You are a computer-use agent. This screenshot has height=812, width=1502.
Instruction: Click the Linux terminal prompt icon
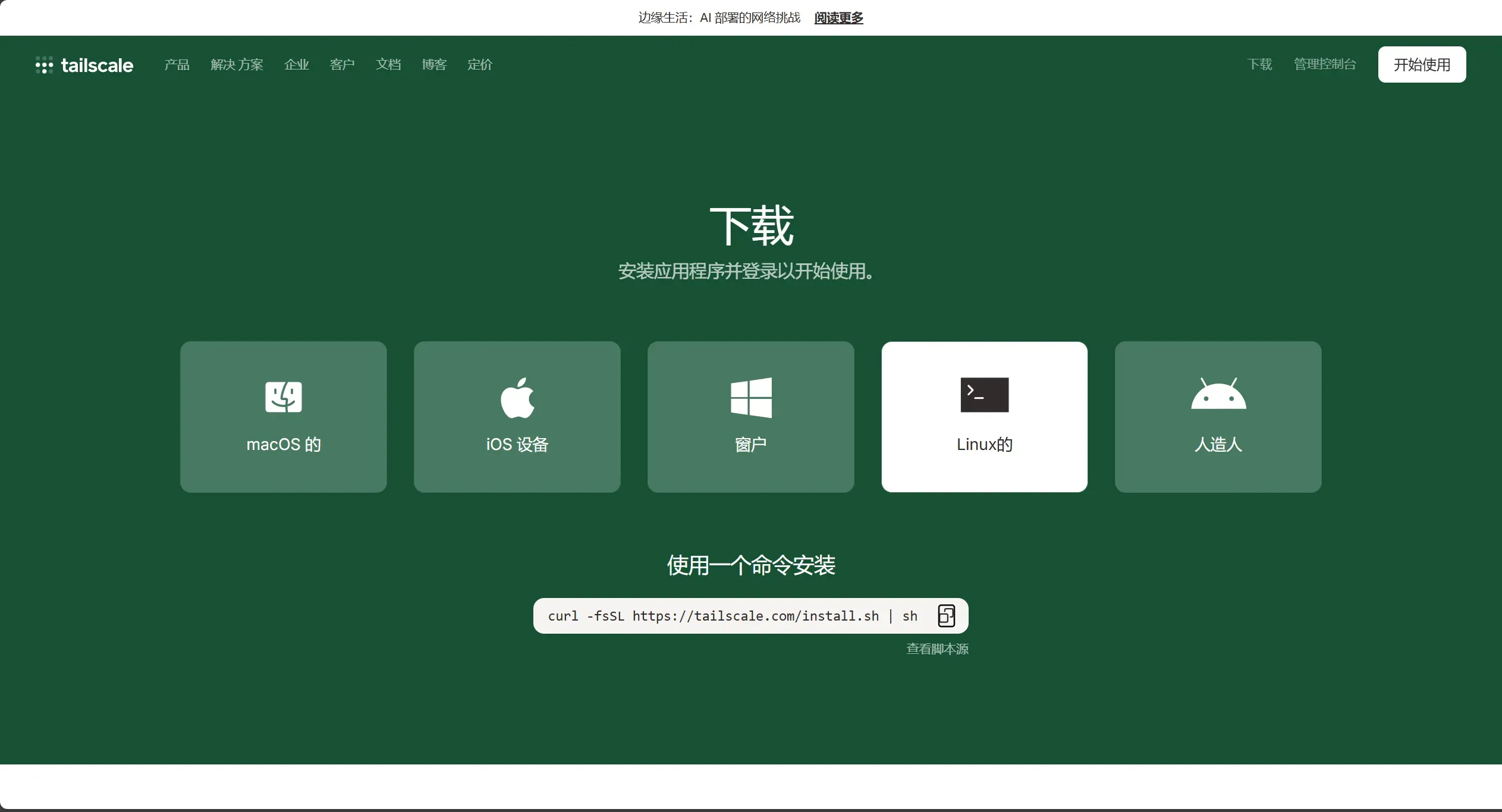pyautogui.click(x=984, y=395)
